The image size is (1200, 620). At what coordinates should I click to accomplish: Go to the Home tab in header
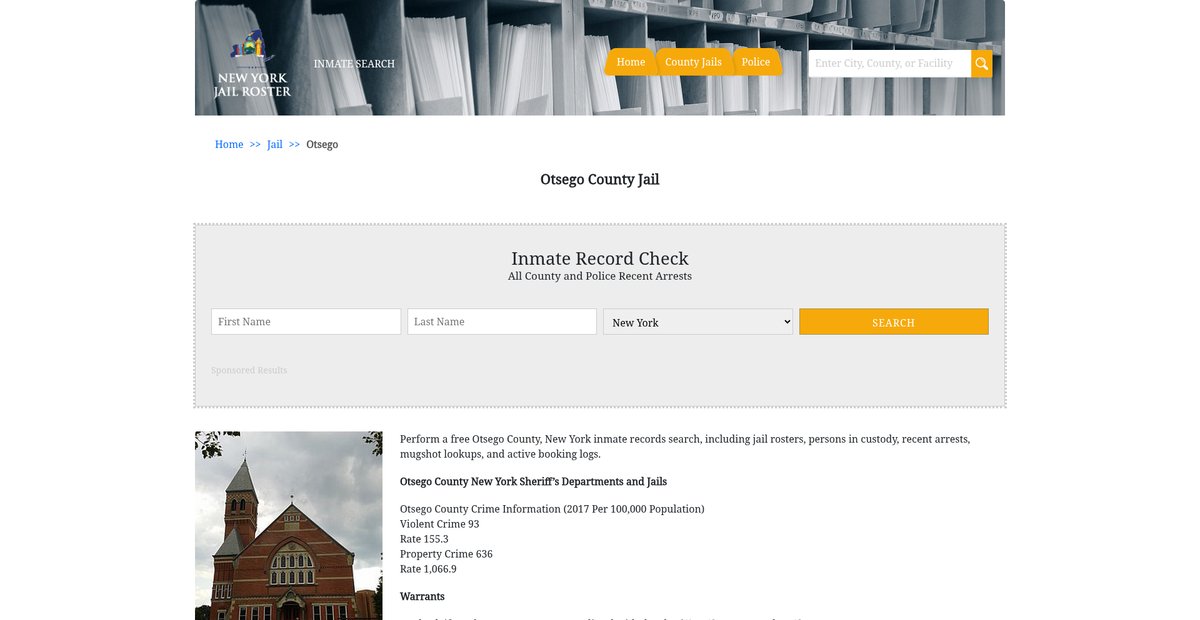[631, 62]
